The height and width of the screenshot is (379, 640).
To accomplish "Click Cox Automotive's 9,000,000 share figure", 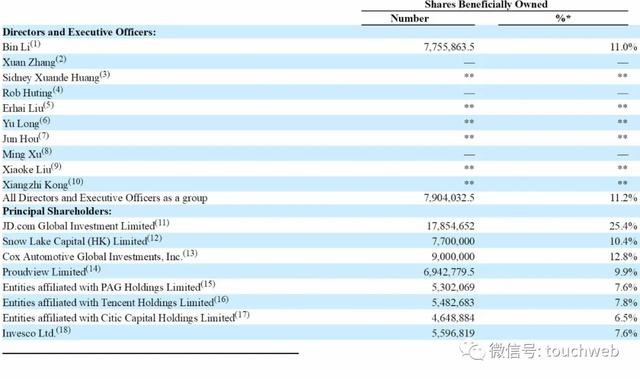I will [453, 256].
